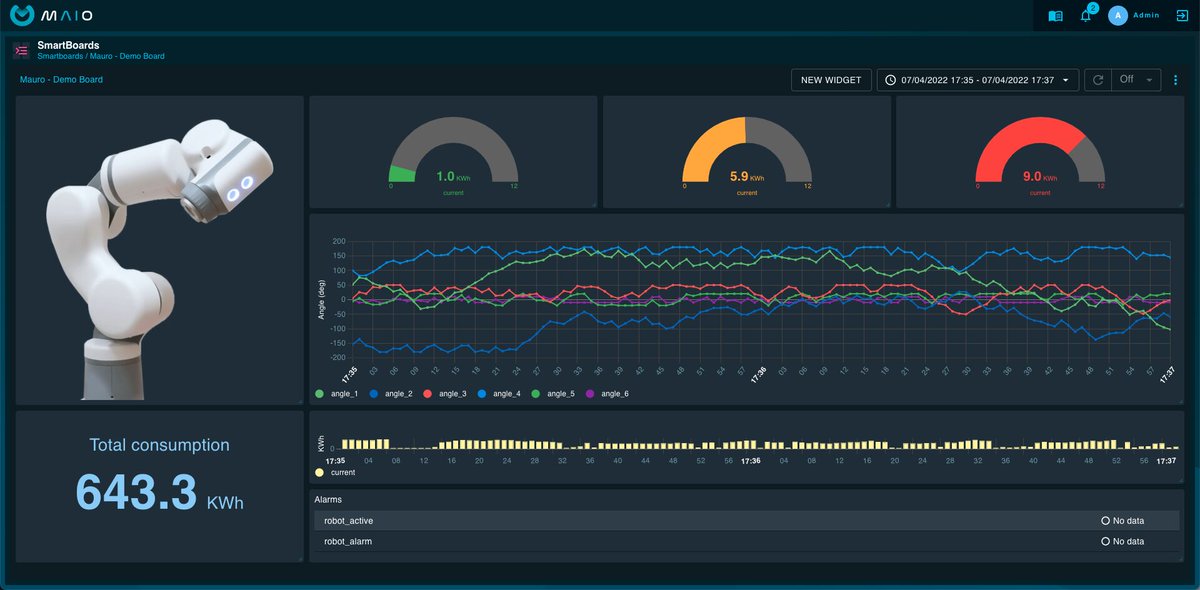Image resolution: width=1200 pixels, height=590 pixels.
Task: Click the Smartboards breadcrumb link
Action: 60,56
